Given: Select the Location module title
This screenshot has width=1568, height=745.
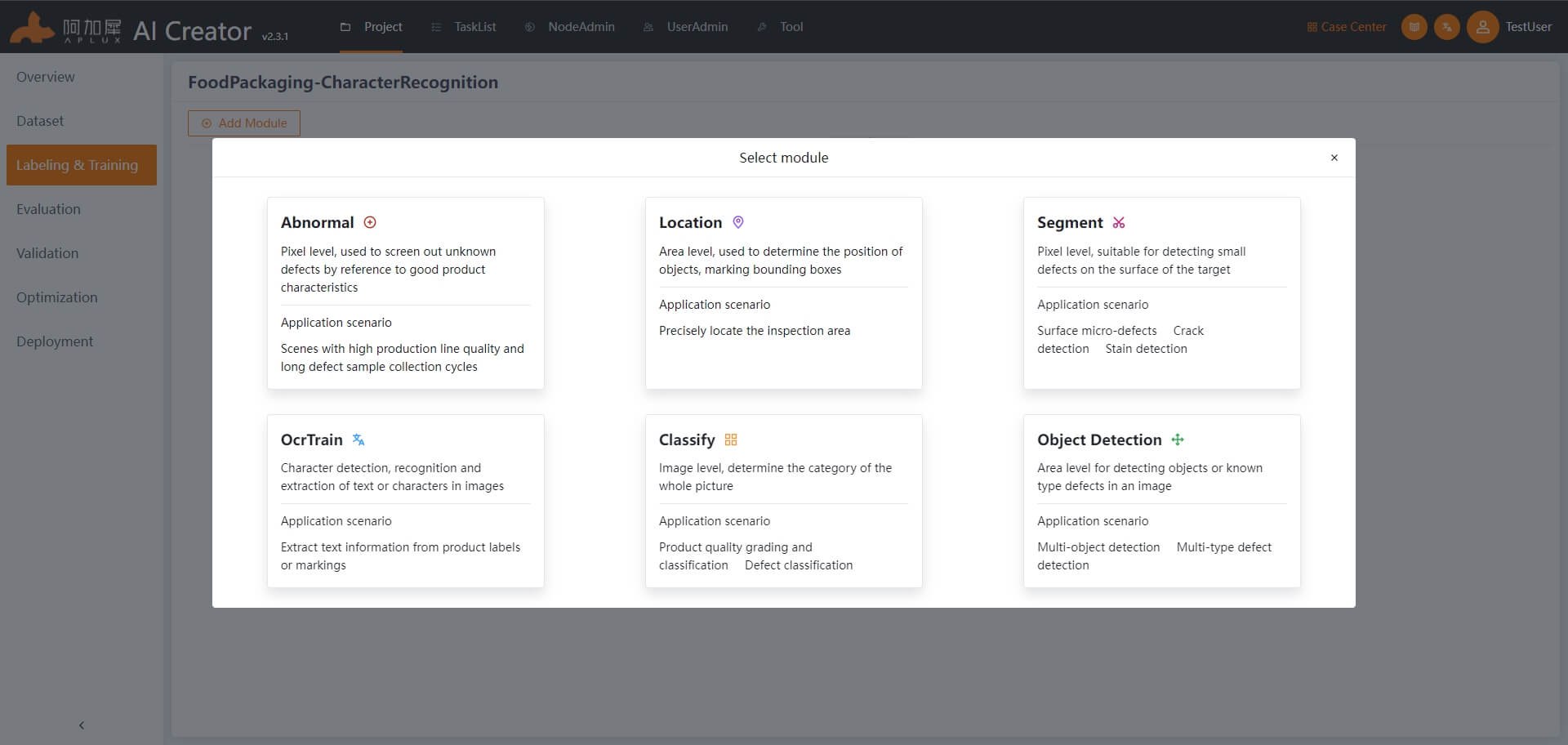Looking at the screenshot, I should pyautogui.click(x=691, y=222).
